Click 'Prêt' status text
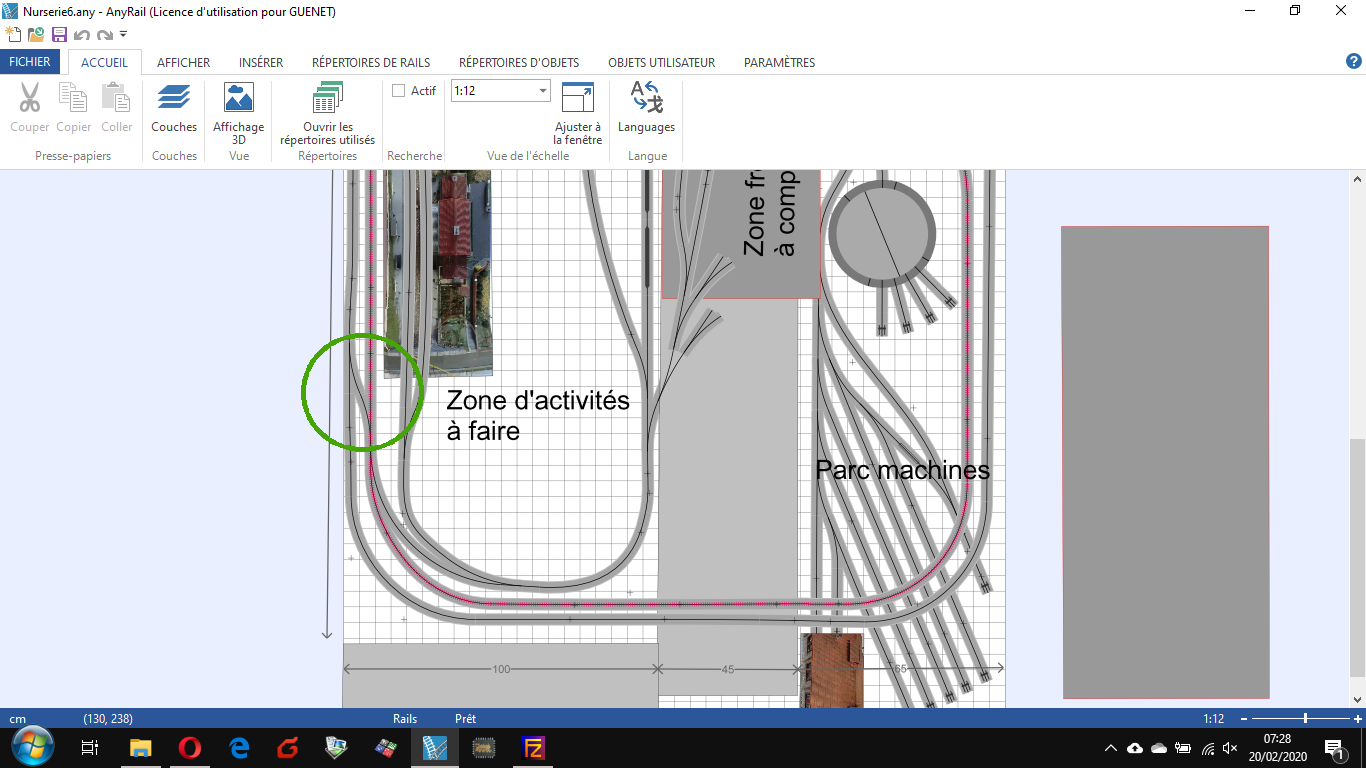The height and width of the screenshot is (768, 1366). click(465, 719)
